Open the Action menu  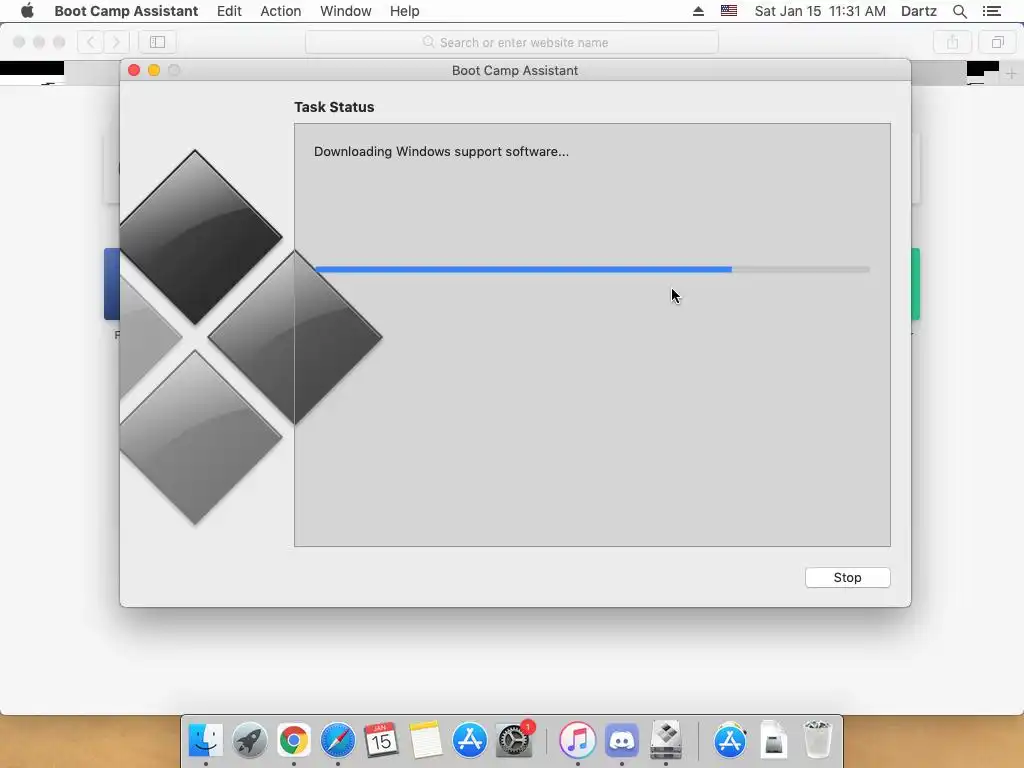(x=281, y=11)
